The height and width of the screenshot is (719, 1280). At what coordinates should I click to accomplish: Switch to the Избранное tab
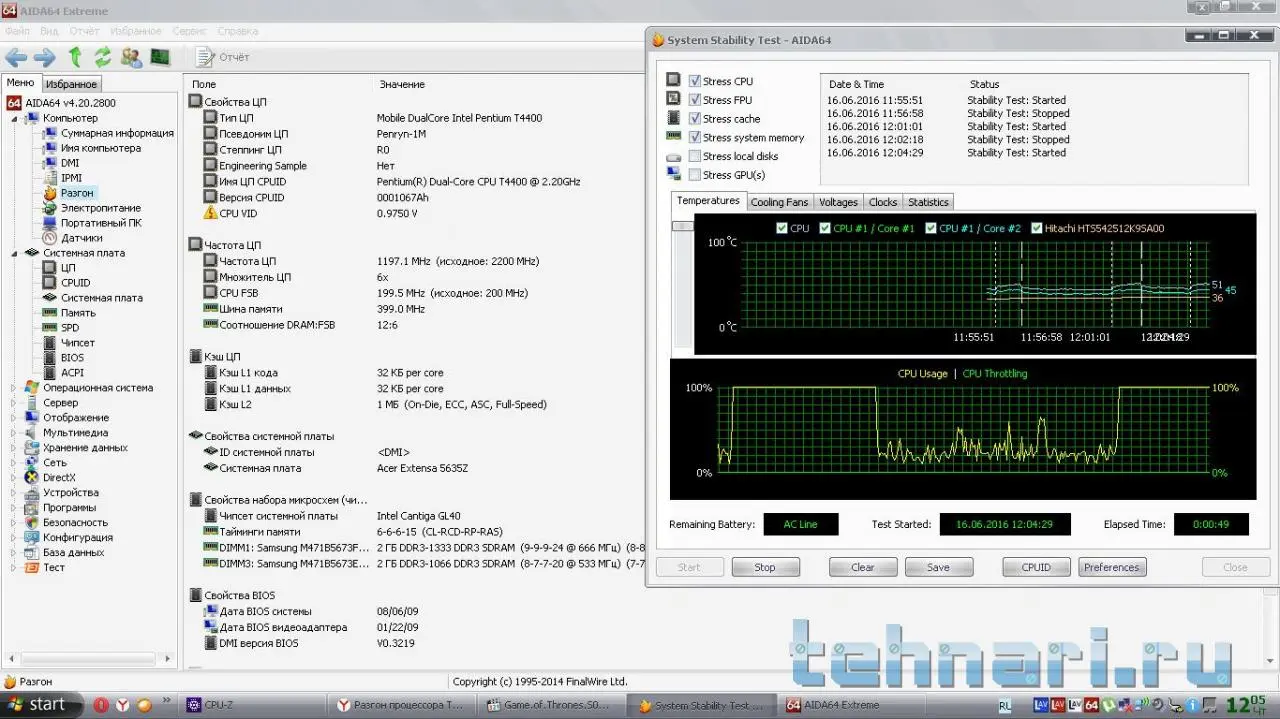(x=71, y=84)
